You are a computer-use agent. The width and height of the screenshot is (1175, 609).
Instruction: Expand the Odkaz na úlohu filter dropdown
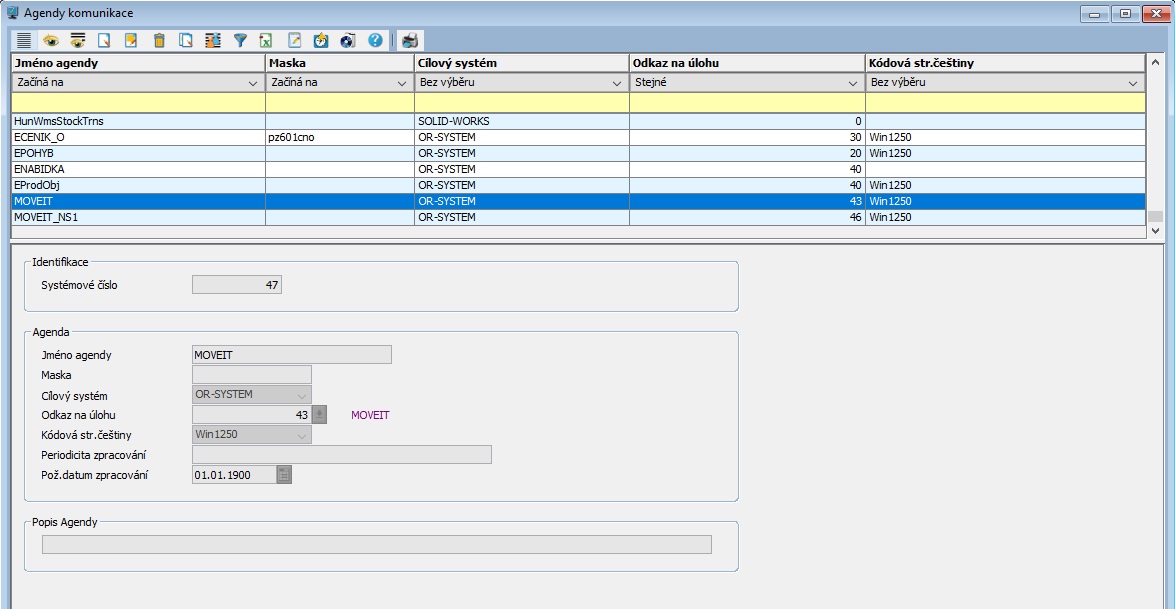(x=853, y=83)
